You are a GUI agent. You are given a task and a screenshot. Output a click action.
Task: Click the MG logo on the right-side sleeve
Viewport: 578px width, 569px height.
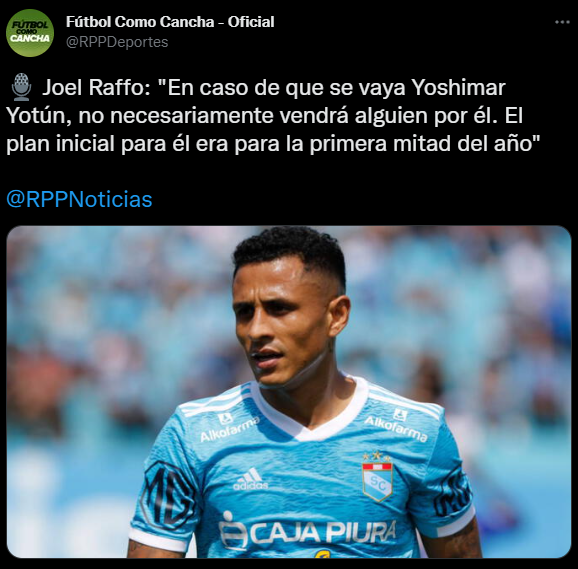coord(452,491)
